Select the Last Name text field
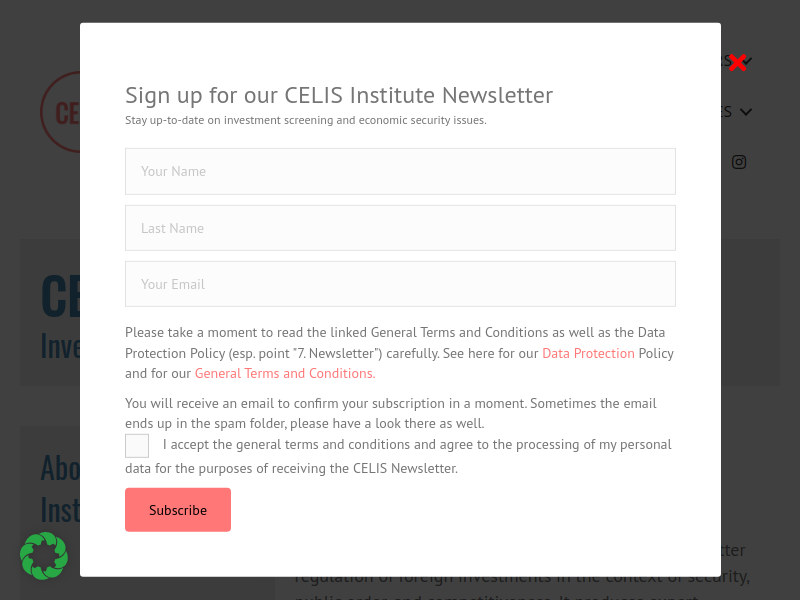This screenshot has height=600, width=800. pos(400,228)
